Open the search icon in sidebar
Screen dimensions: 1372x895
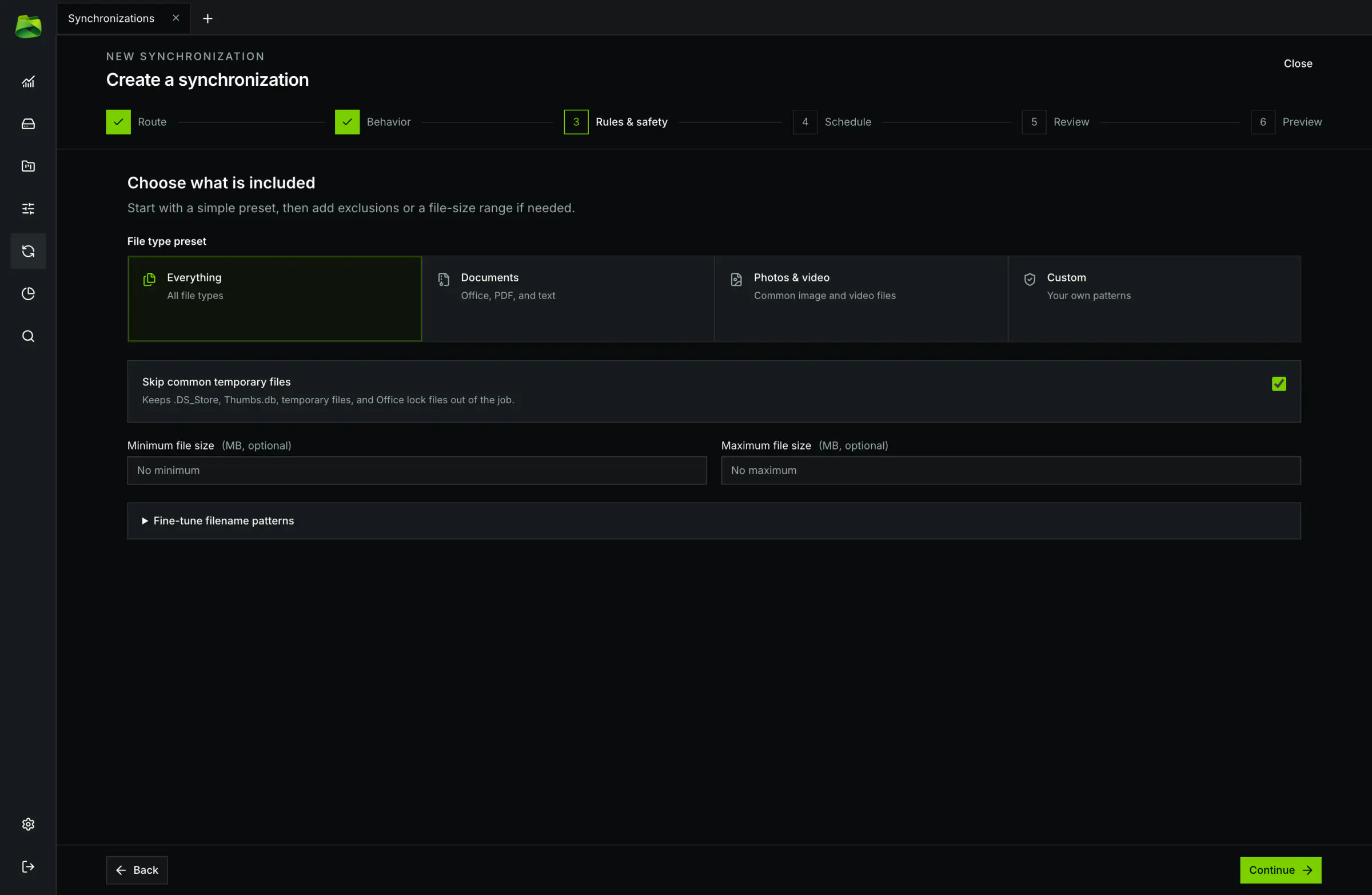28,336
